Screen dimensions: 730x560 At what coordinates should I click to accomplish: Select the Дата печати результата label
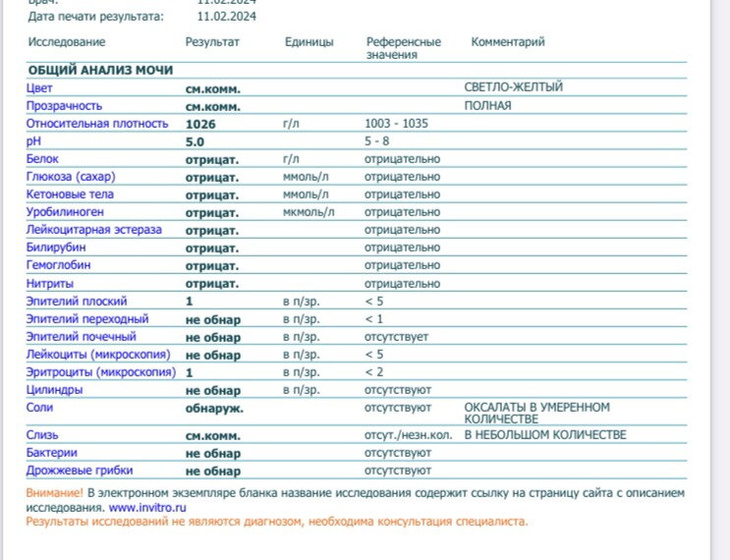(96, 16)
